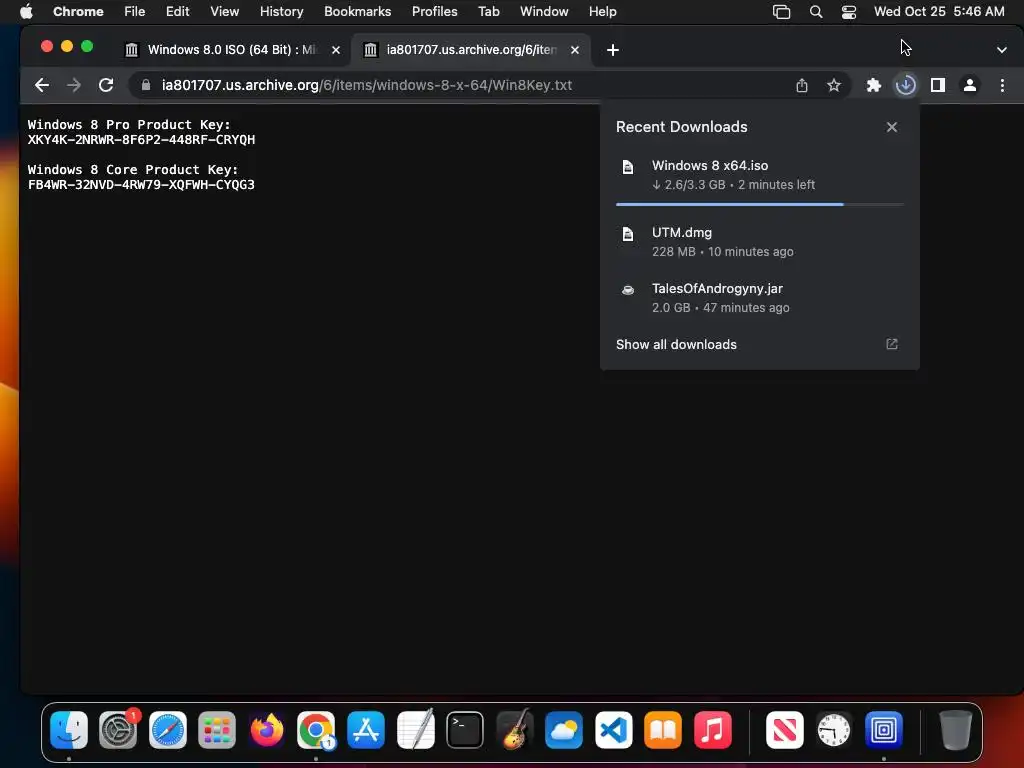Open Stage Manager from the menu bar

click(x=781, y=11)
